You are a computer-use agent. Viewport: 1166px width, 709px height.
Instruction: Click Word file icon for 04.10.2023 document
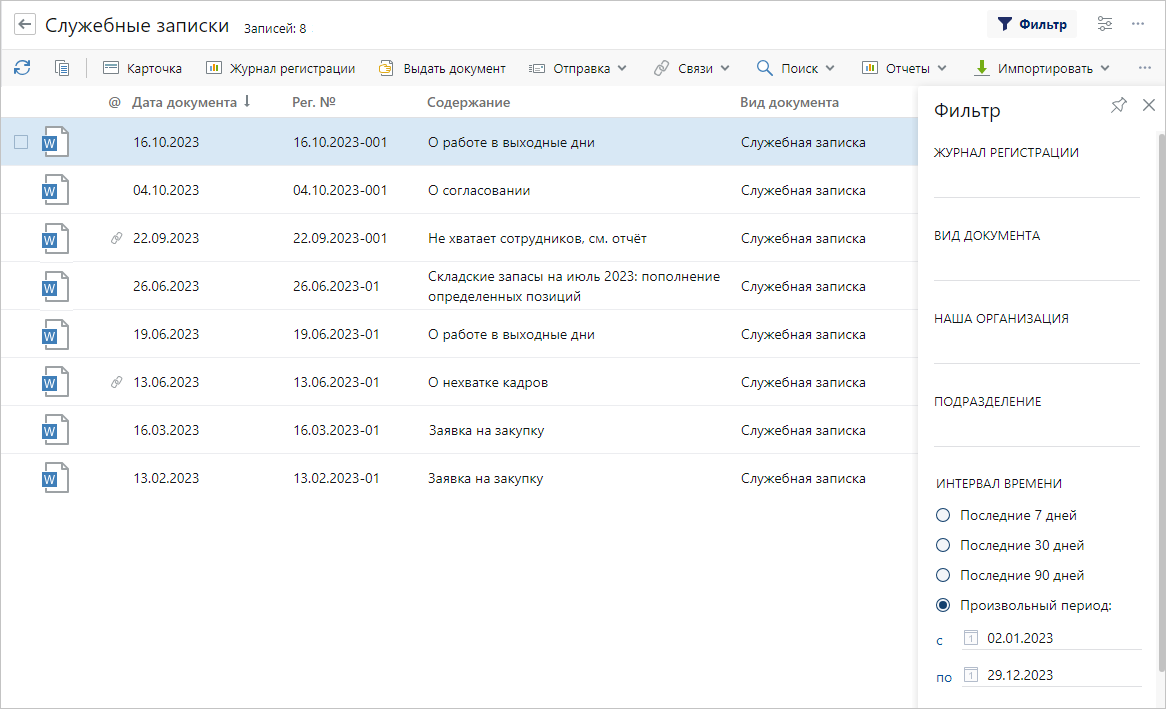click(56, 190)
